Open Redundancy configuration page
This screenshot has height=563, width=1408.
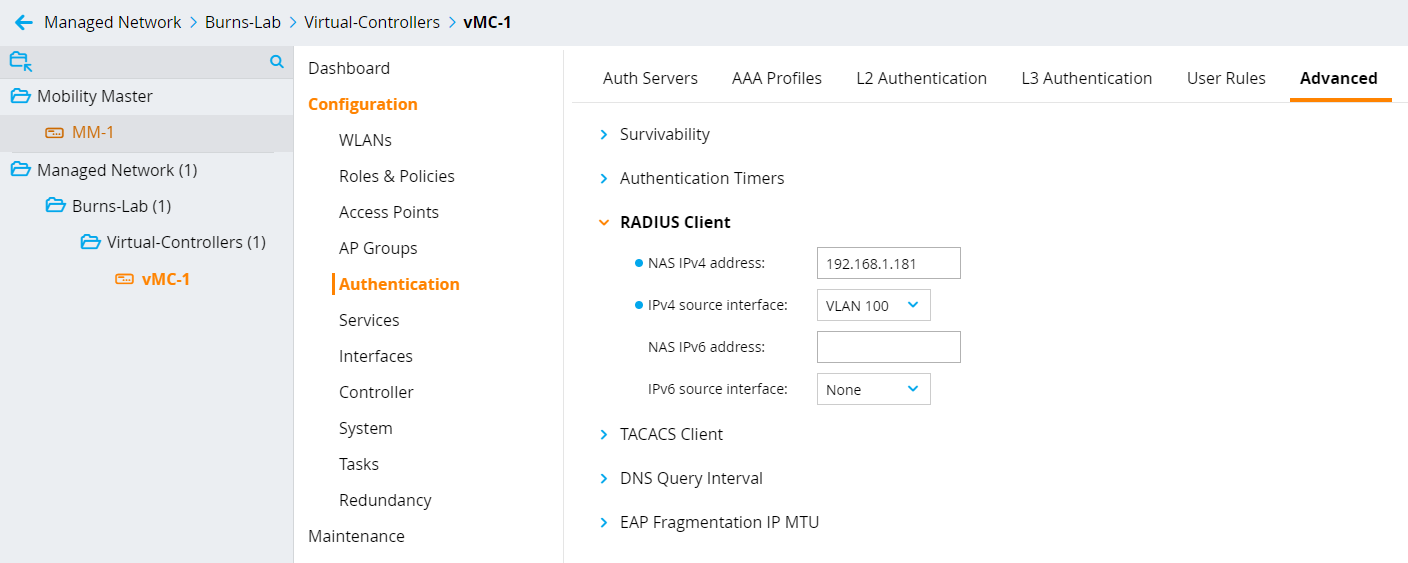pos(385,500)
